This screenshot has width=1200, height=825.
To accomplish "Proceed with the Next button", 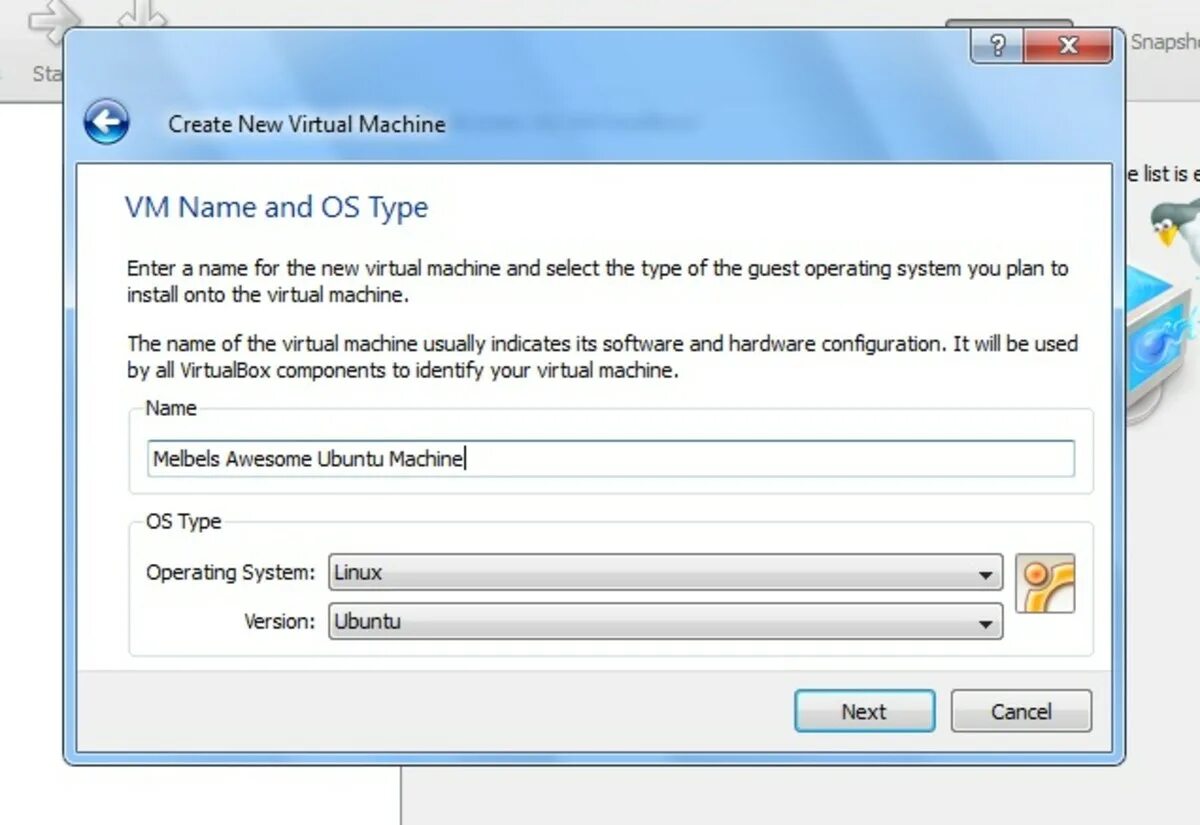I will point(865,711).
